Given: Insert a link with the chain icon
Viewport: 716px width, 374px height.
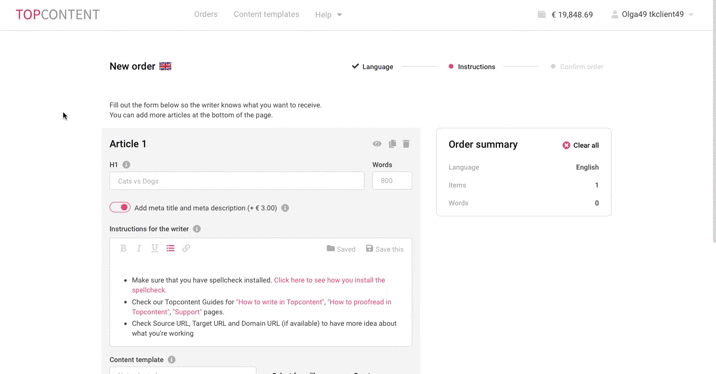Looking at the screenshot, I should [x=186, y=248].
